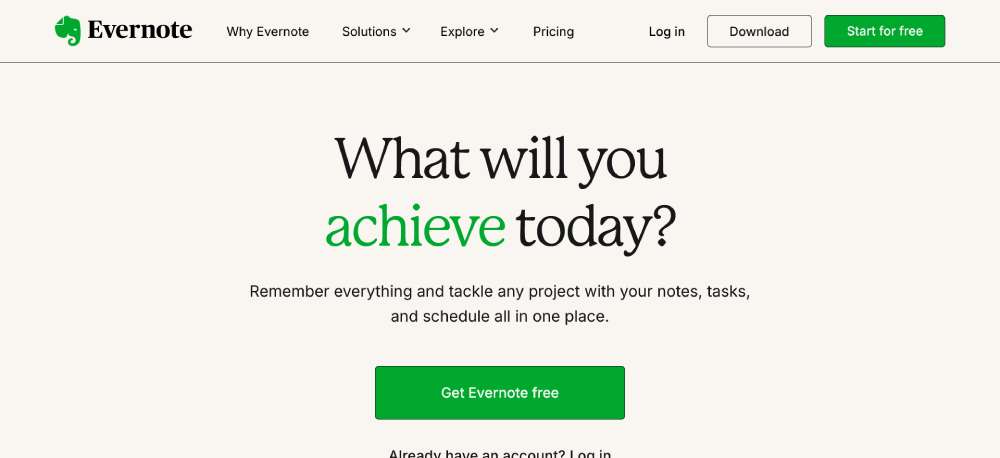
Task: Expand the chevron next to Solutions
Action: (406, 31)
